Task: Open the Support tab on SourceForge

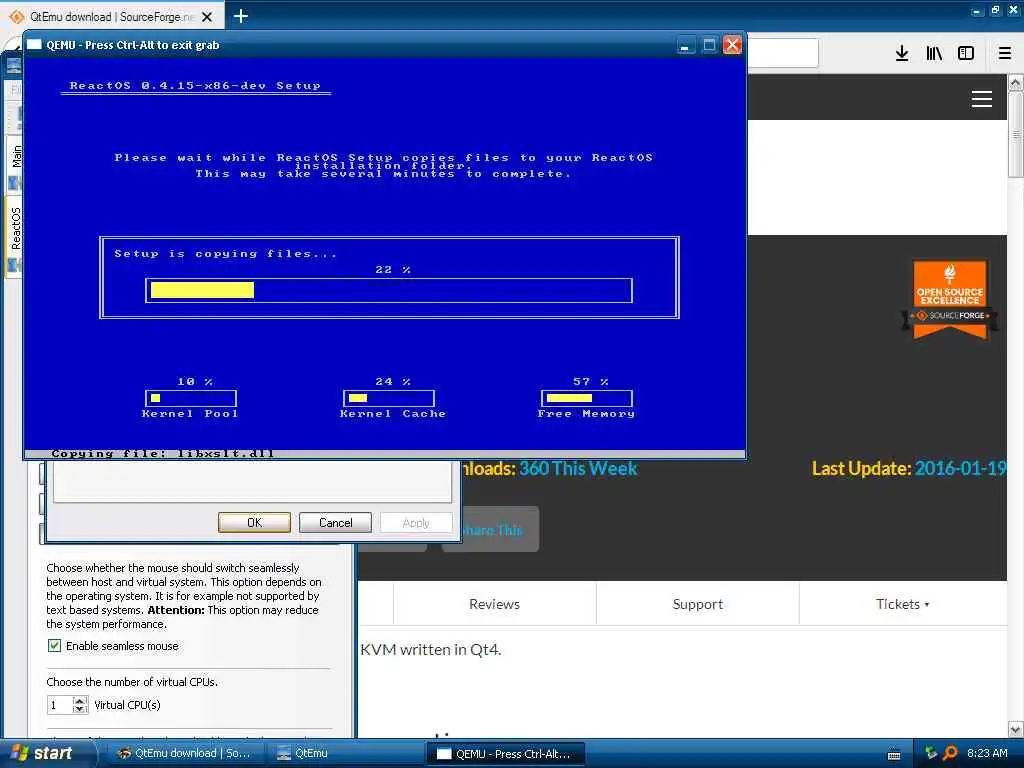Action: tap(697, 604)
